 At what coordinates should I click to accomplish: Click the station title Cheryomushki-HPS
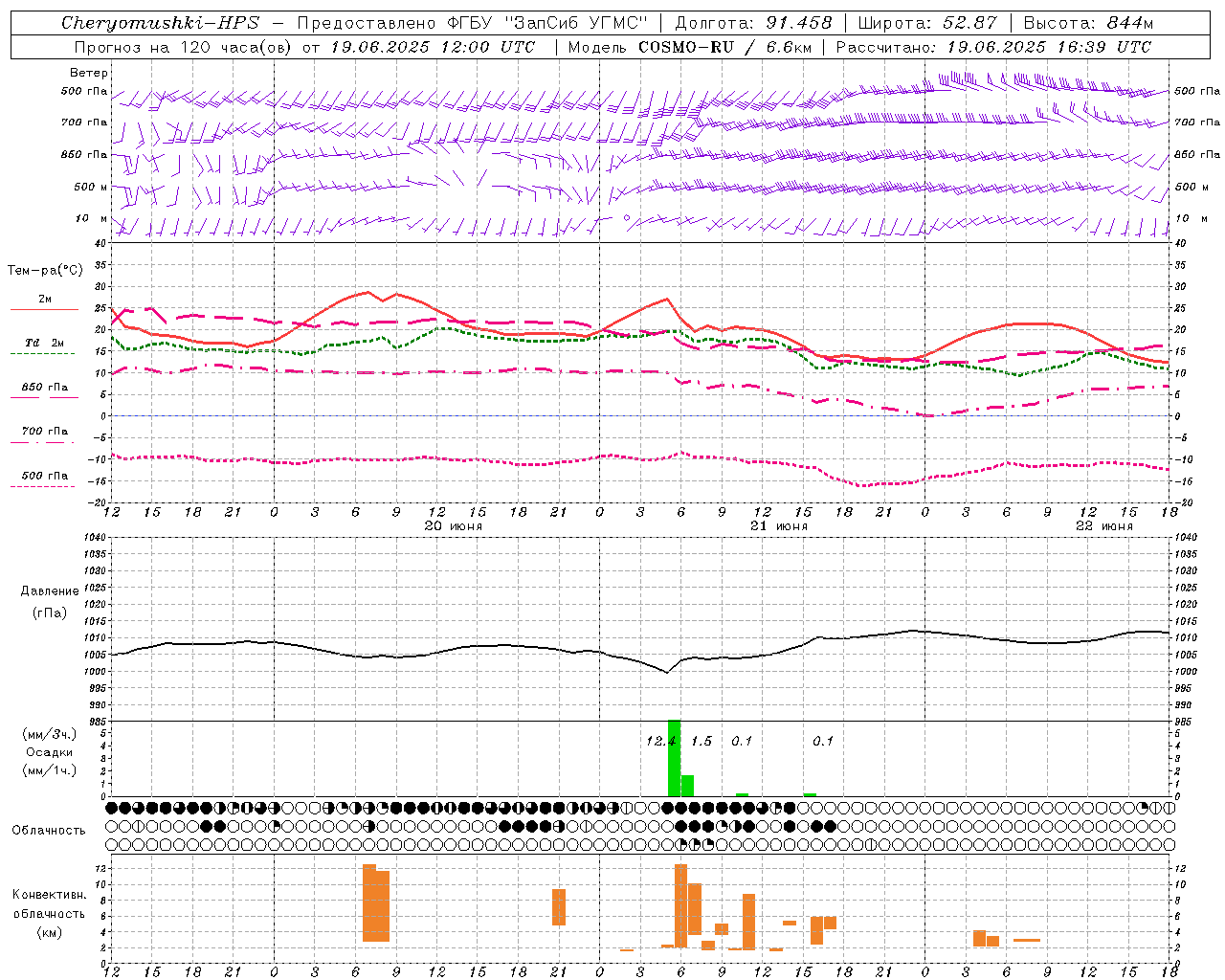pyautogui.click(x=160, y=23)
